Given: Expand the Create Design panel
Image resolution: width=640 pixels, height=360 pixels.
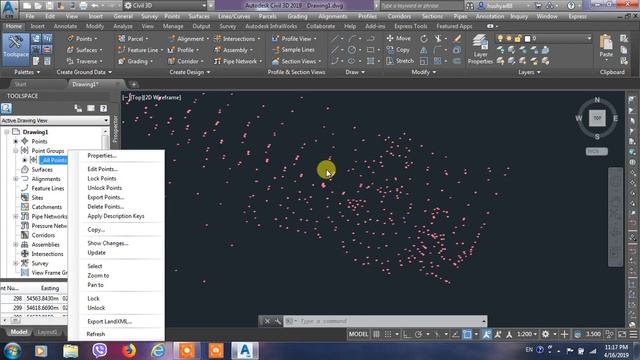Looking at the screenshot, I should tap(190, 72).
